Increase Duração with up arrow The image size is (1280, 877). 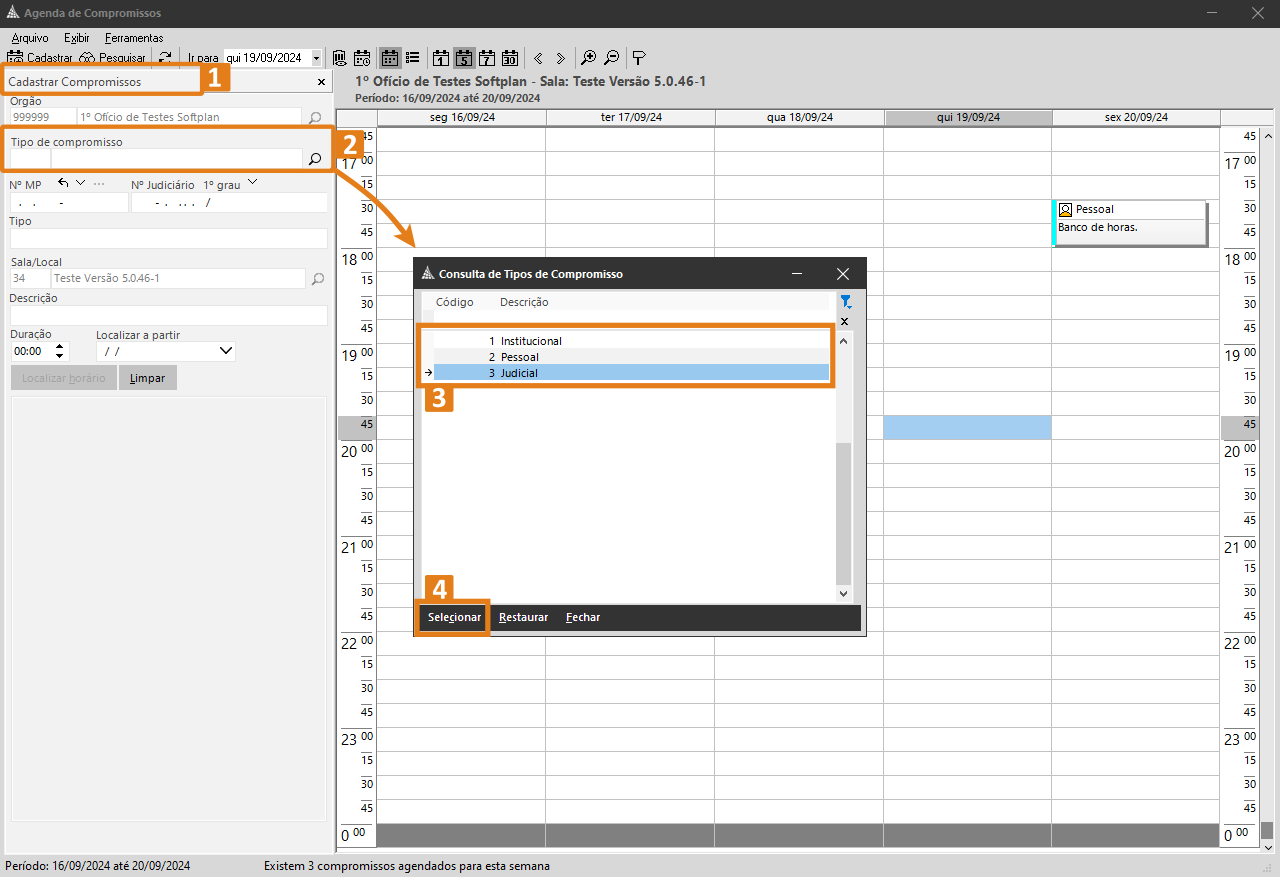coord(60,347)
